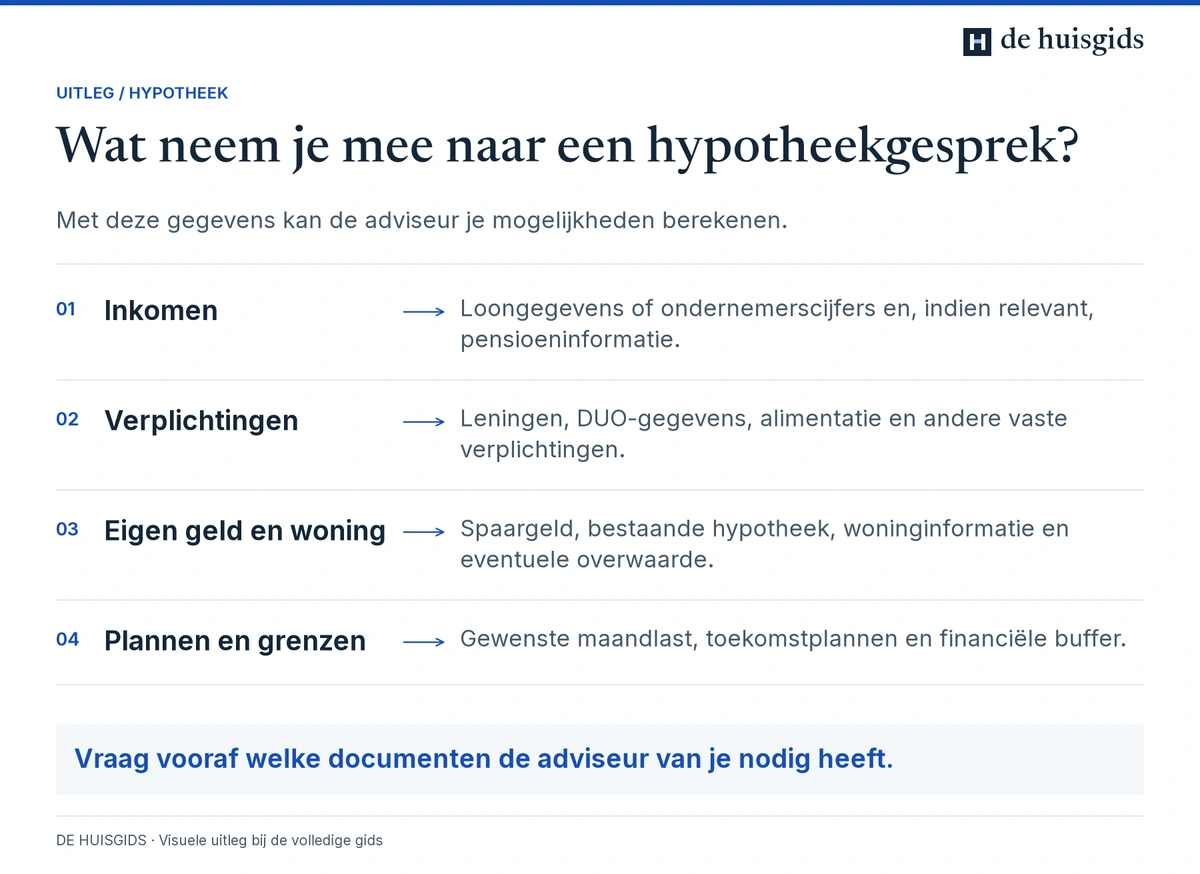Click the number 04 beside Plannen en grenzen
1200x874 pixels.
[67, 639]
